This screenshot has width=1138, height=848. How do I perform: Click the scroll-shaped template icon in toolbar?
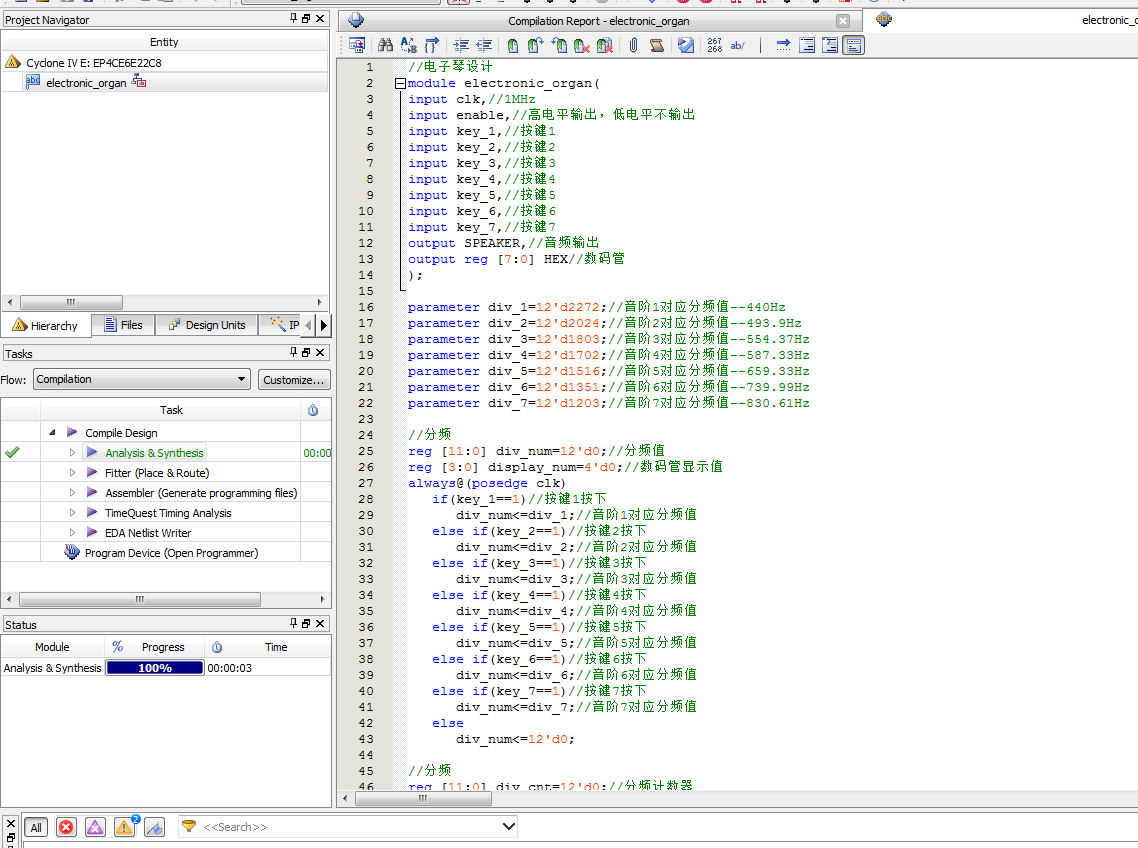pyautogui.click(x=657, y=45)
